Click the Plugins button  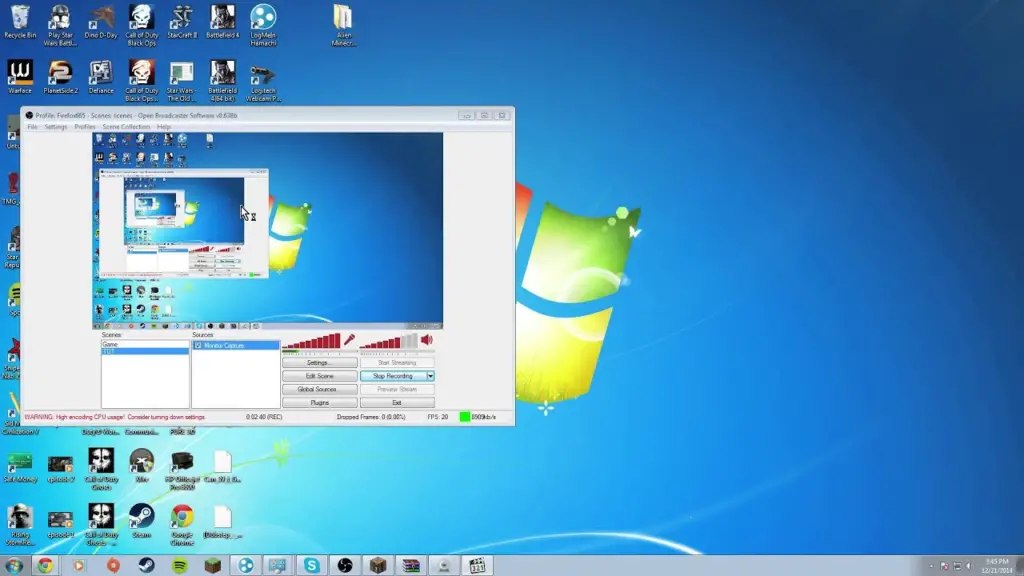[319, 403]
